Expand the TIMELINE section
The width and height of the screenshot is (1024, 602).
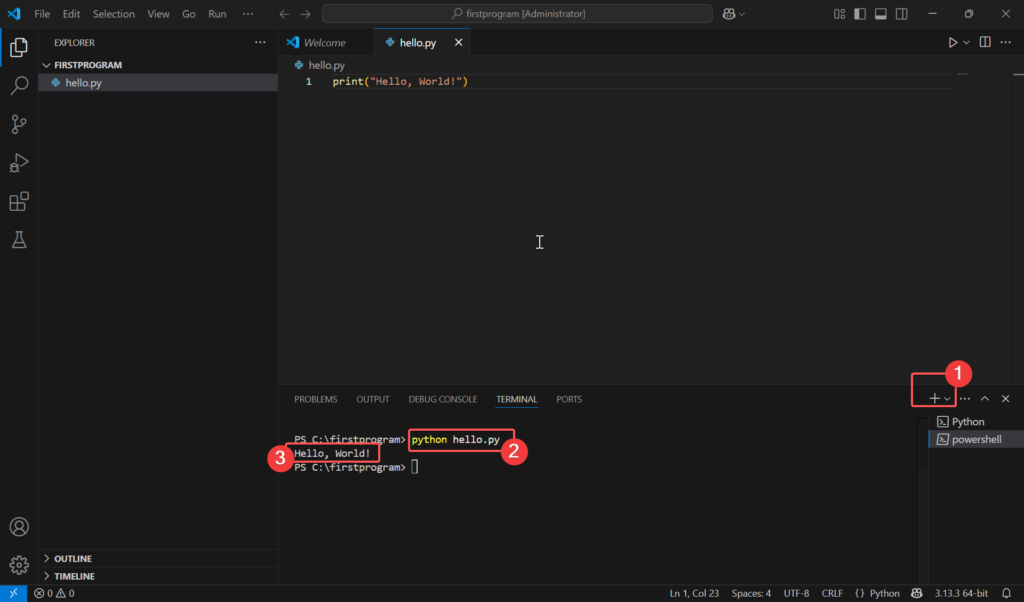point(159,577)
